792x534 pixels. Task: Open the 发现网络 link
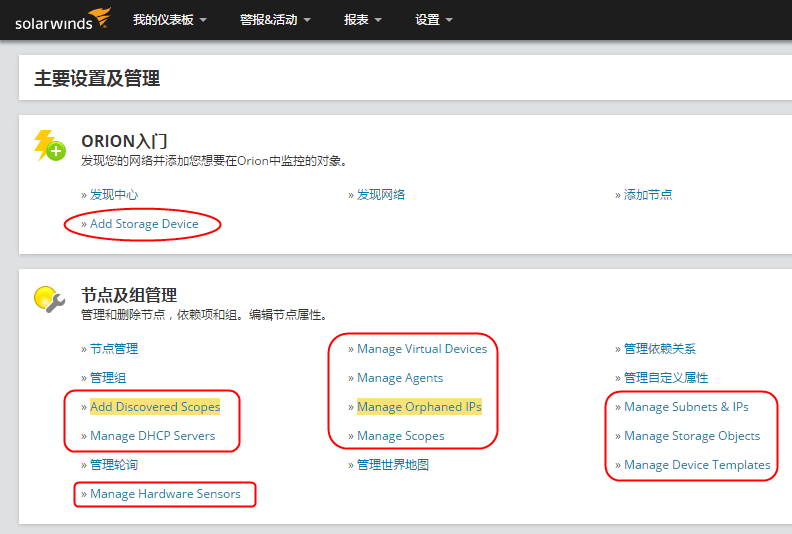coord(381,195)
